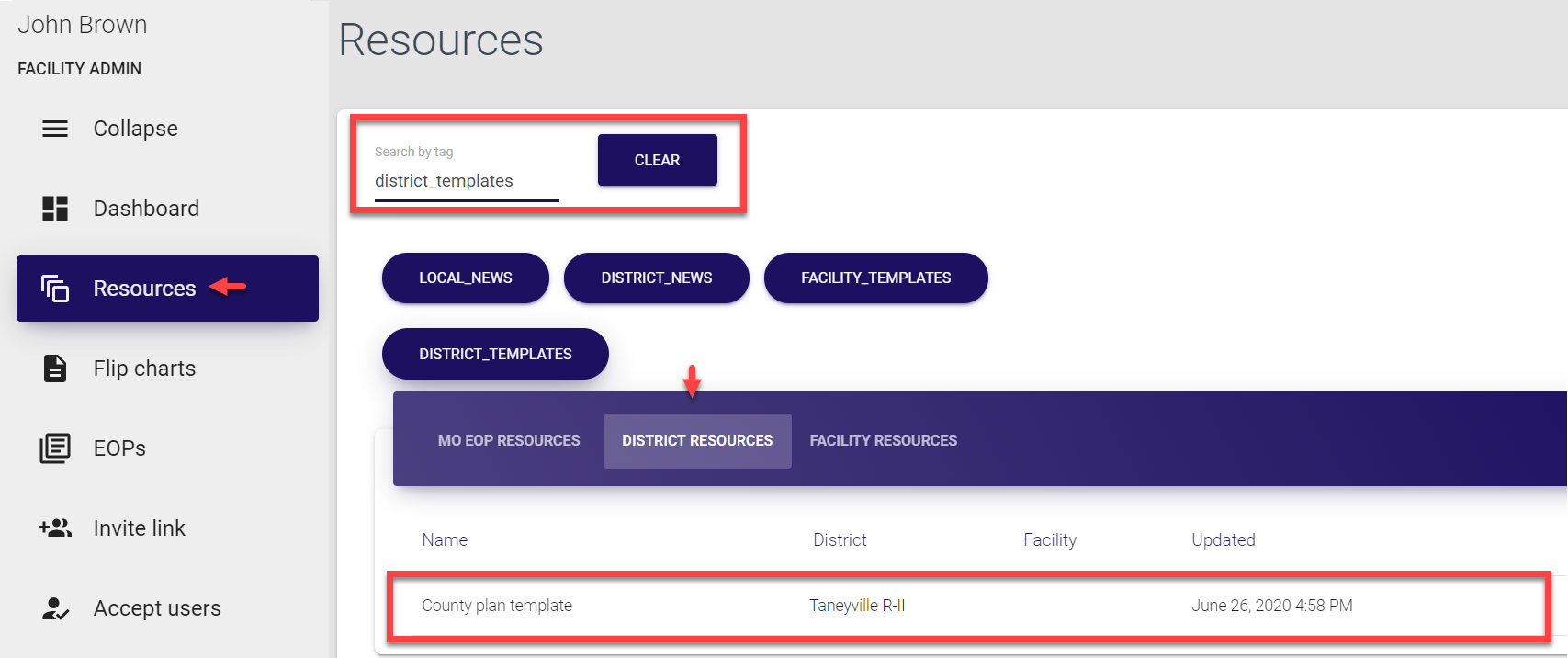Switch to MO EOP RESOURCES tab
Screen dimensions: 1568x658
pyautogui.click(x=509, y=441)
